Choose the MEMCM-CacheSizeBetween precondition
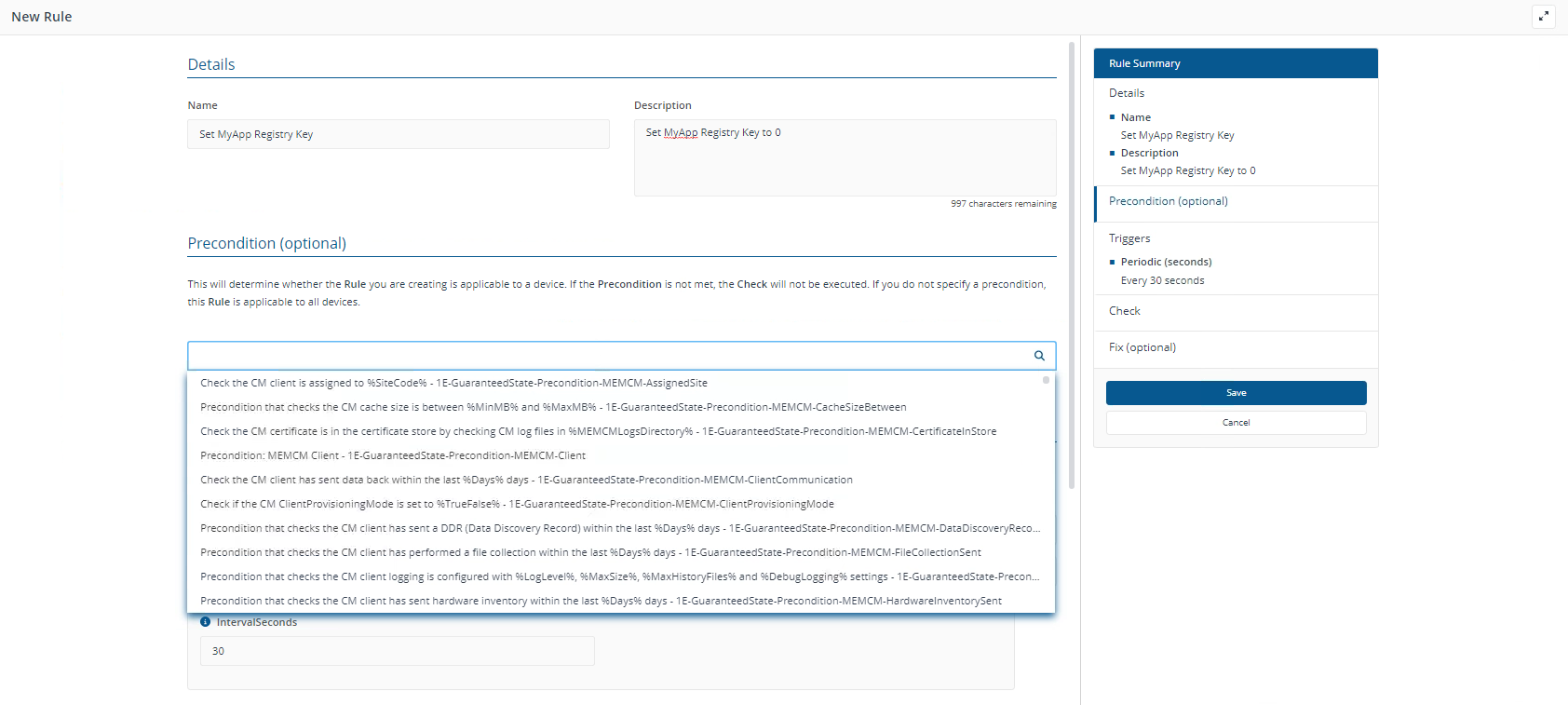This screenshot has height=705, width=1568. (x=553, y=407)
